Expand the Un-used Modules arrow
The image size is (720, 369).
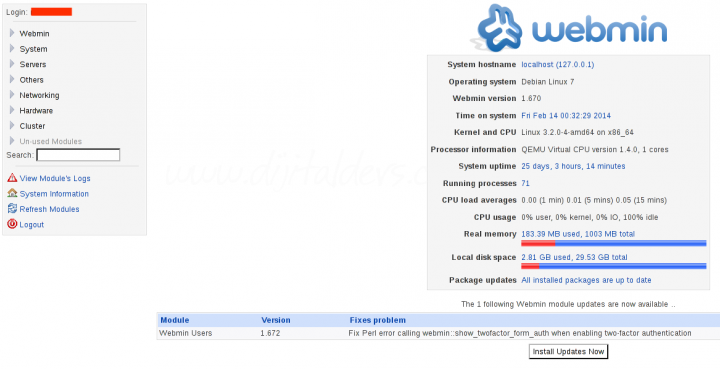click(12, 141)
